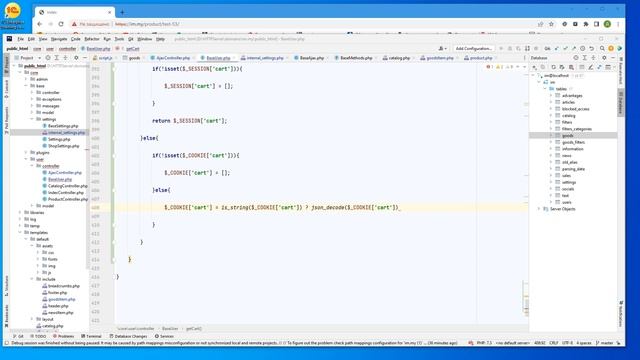
Task: Hide the Database tool window
Action: 613,58
